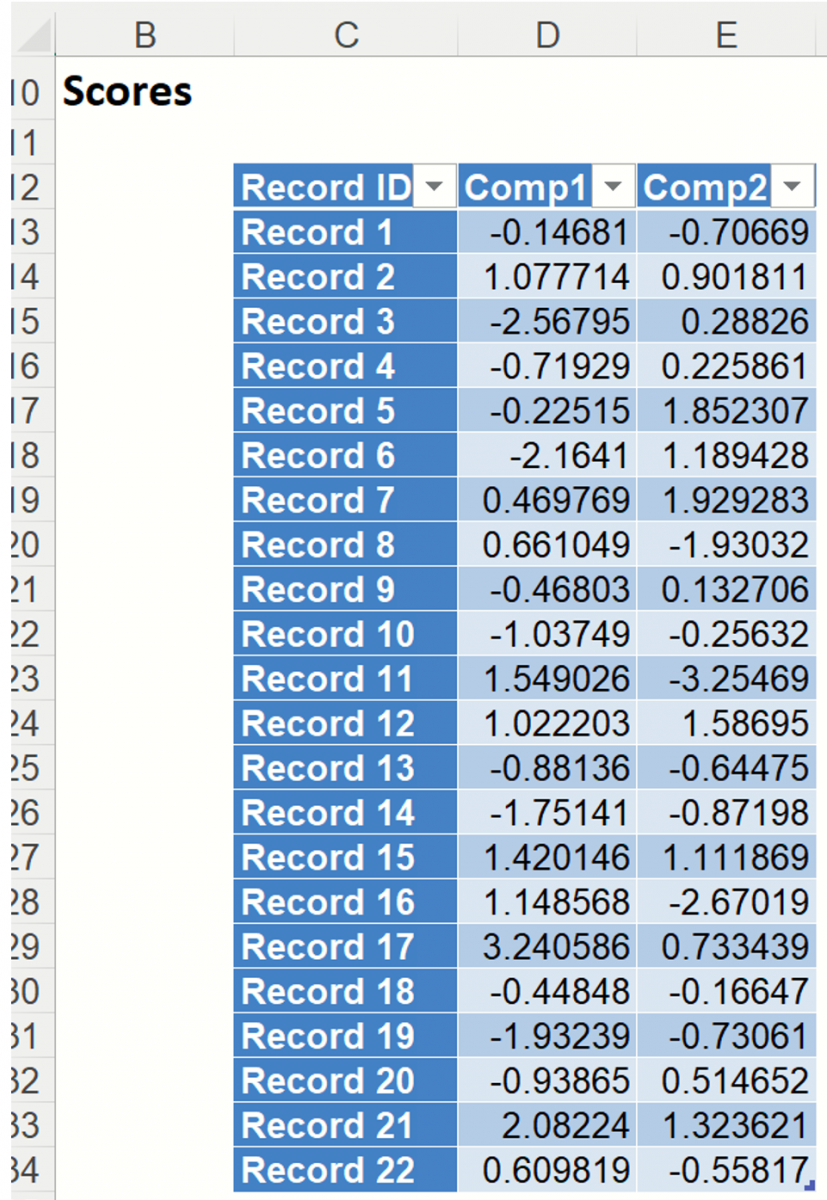Image resolution: width=827 pixels, height=1200 pixels.
Task: Open the Comp2 filter dropdown
Action: 793,185
